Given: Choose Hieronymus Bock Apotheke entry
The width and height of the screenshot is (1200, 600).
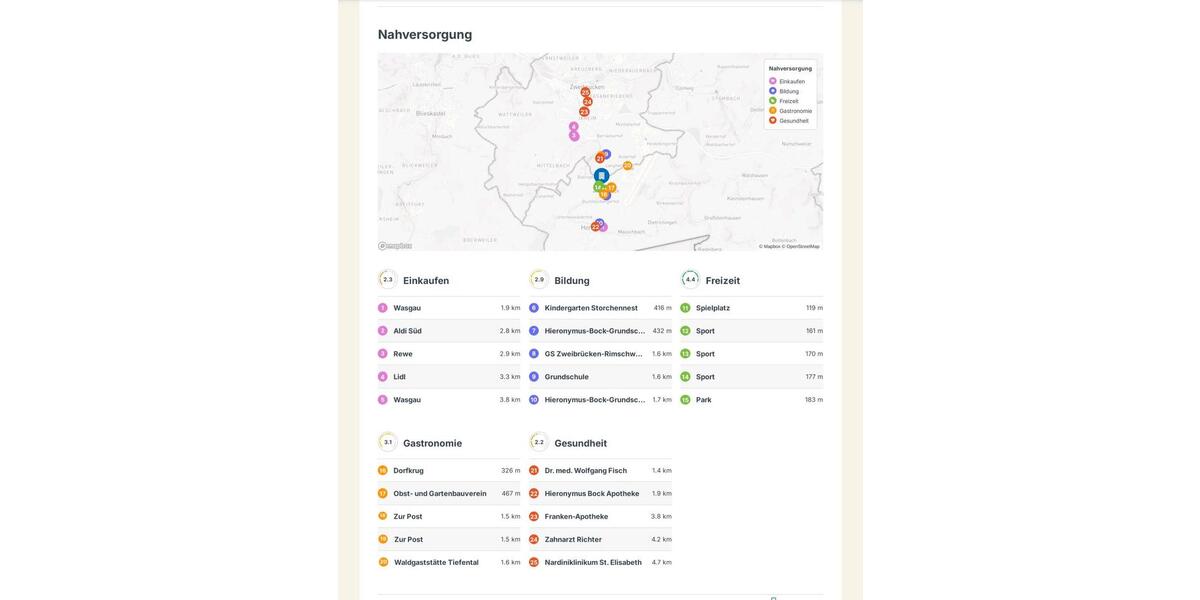Looking at the screenshot, I should [x=592, y=494].
